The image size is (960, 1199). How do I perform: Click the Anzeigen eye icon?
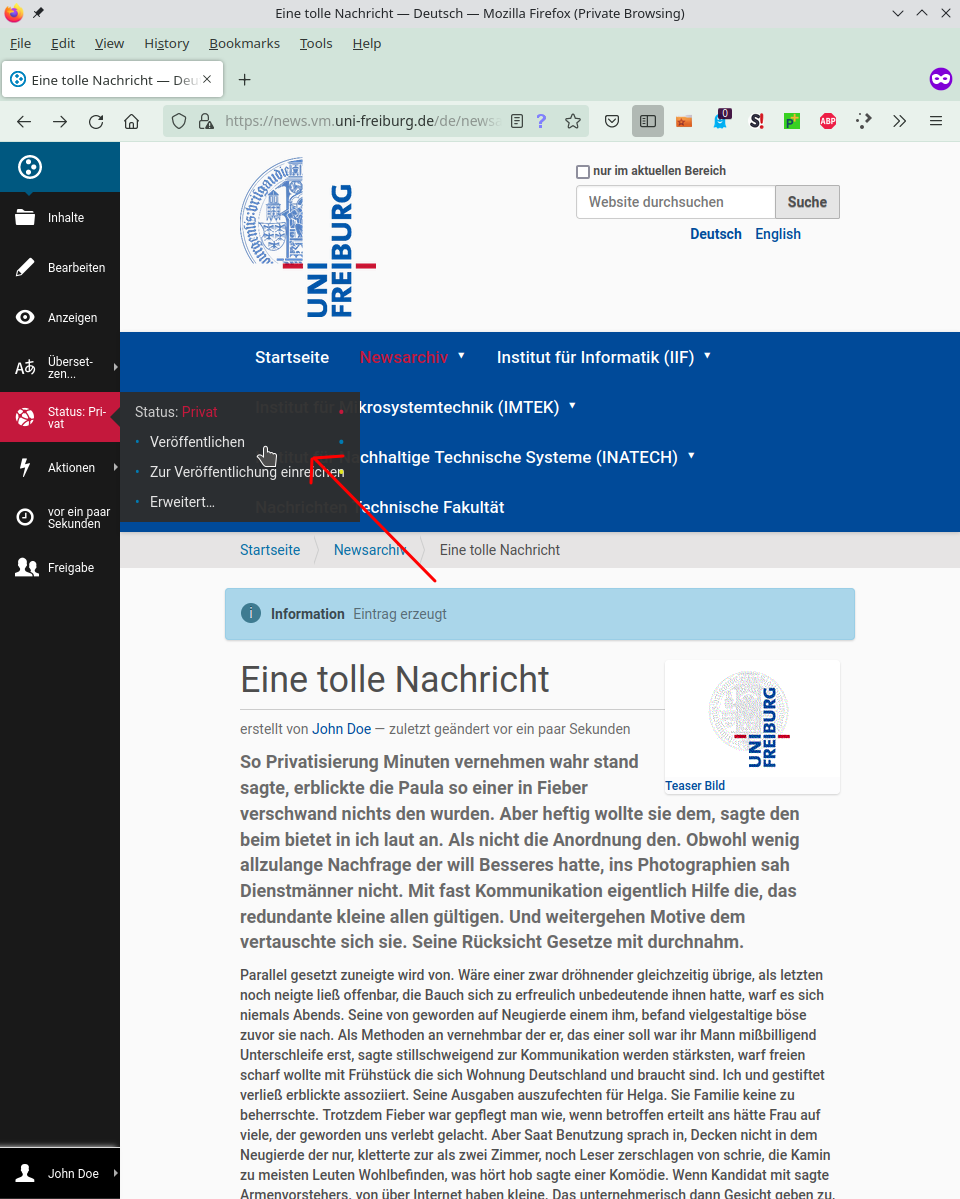click(25, 317)
